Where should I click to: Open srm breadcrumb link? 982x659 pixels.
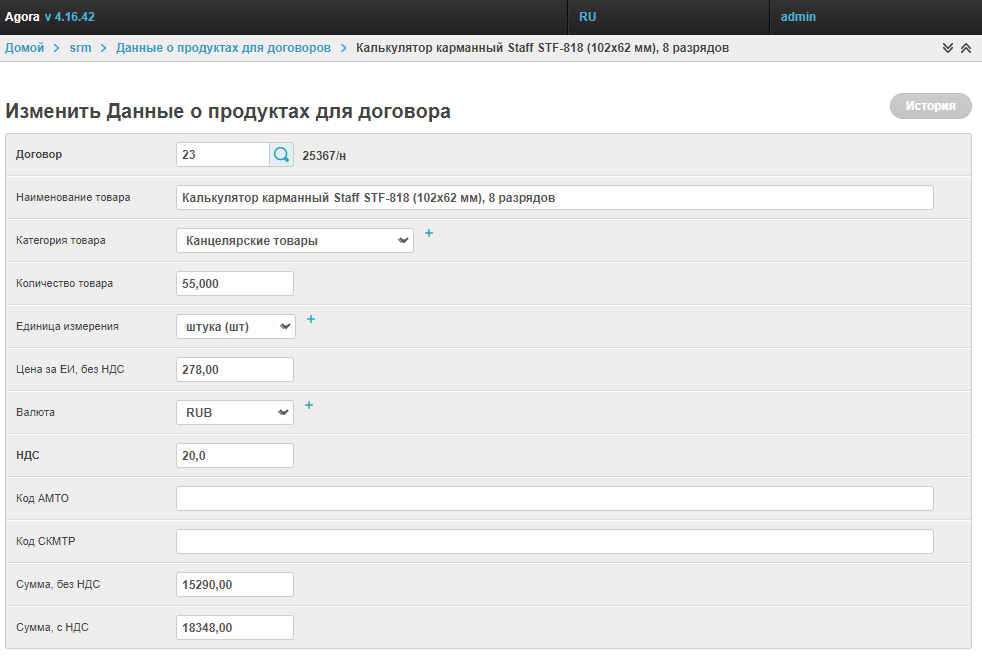pos(80,48)
